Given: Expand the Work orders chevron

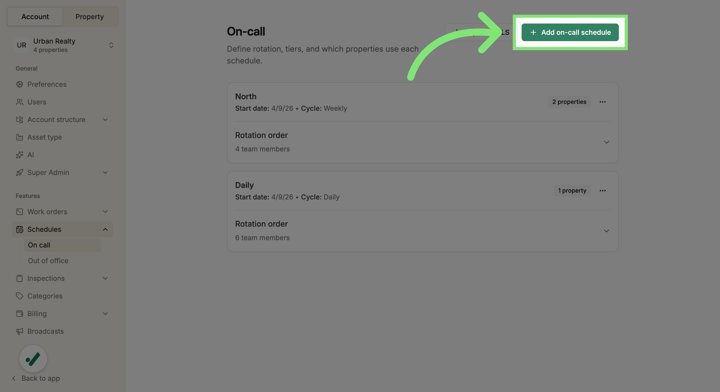Looking at the screenshot, I should [105, 212].
